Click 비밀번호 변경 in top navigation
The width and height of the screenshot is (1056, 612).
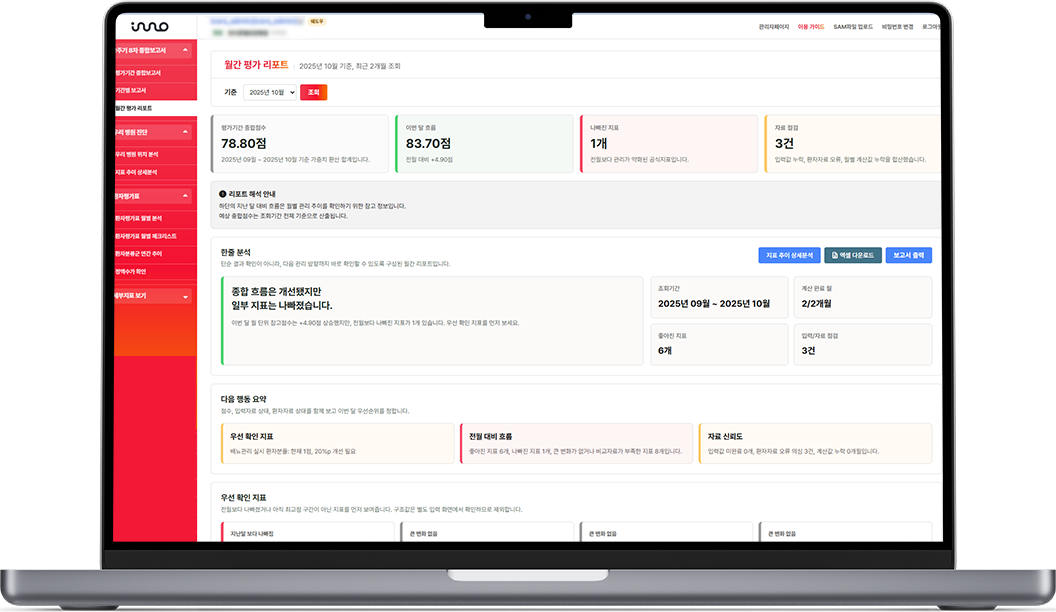point(897,27)
